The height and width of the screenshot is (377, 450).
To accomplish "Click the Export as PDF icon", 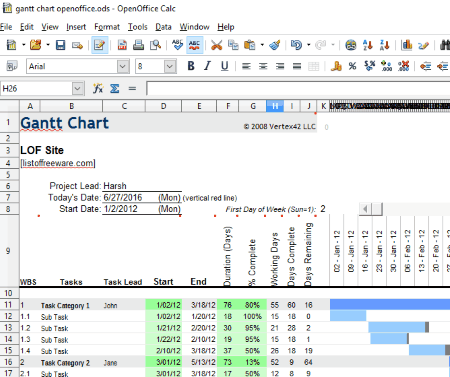I will click(x=122, y=45).
